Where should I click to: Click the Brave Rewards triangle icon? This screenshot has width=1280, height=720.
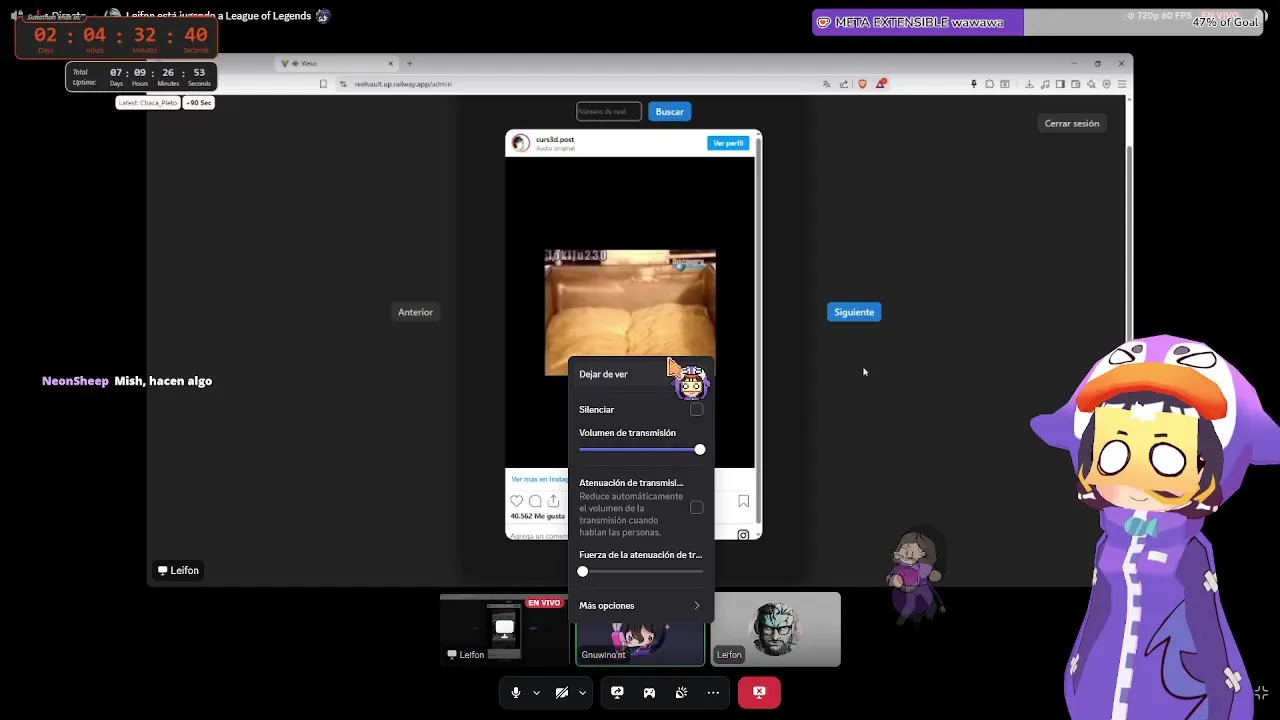[881, 84]
